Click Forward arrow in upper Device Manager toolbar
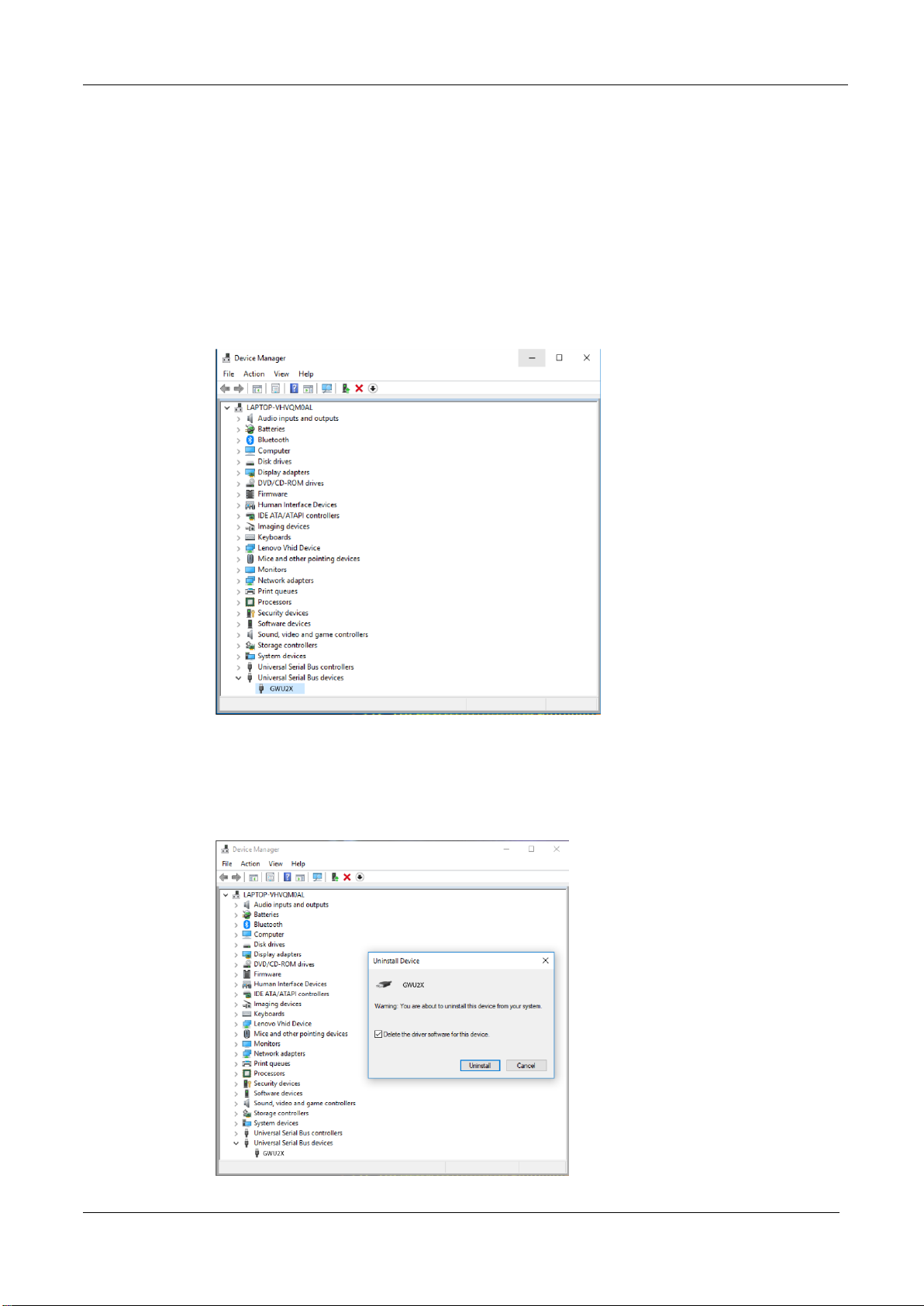 [x=239, y=388]
